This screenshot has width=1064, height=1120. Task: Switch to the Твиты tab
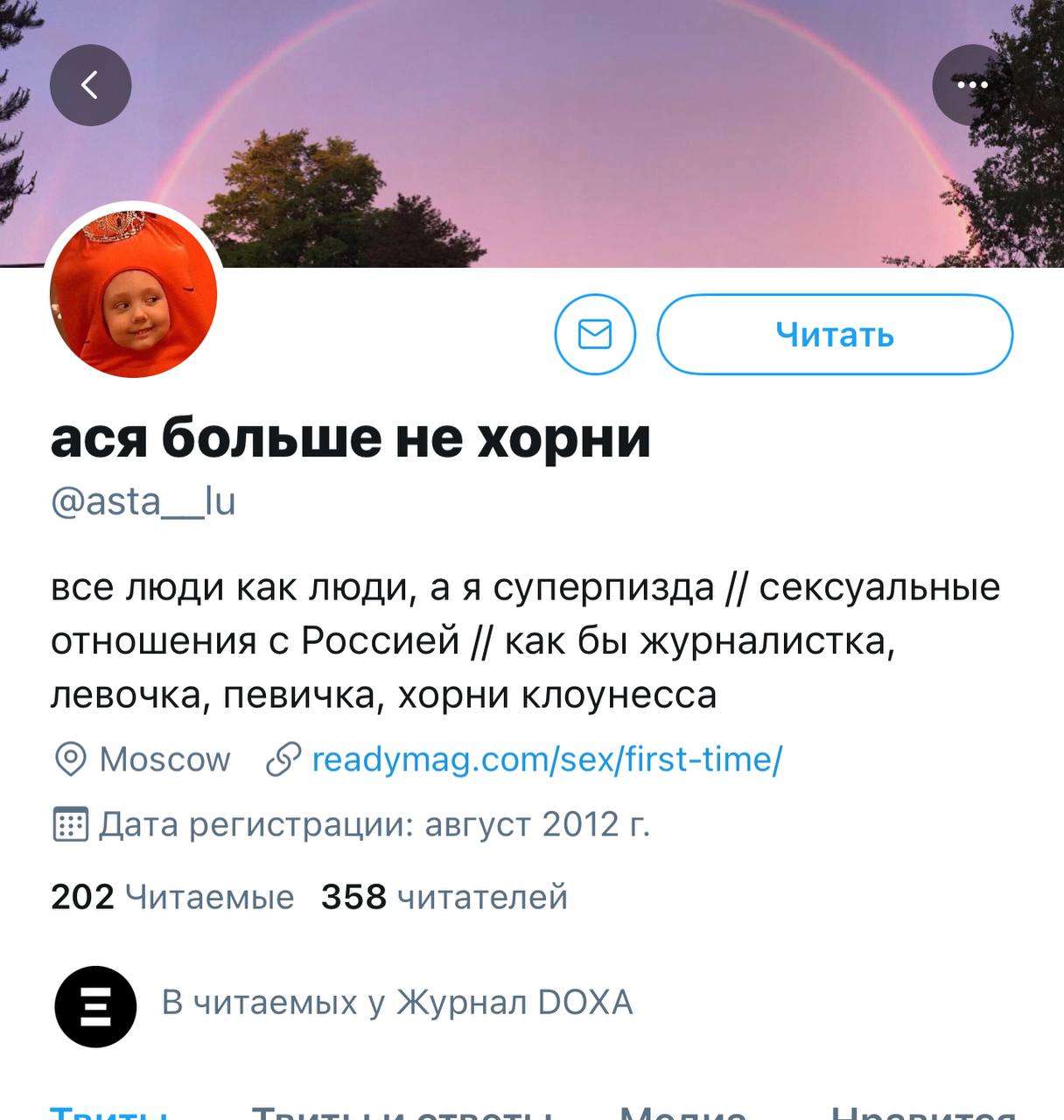point(109,1112)
